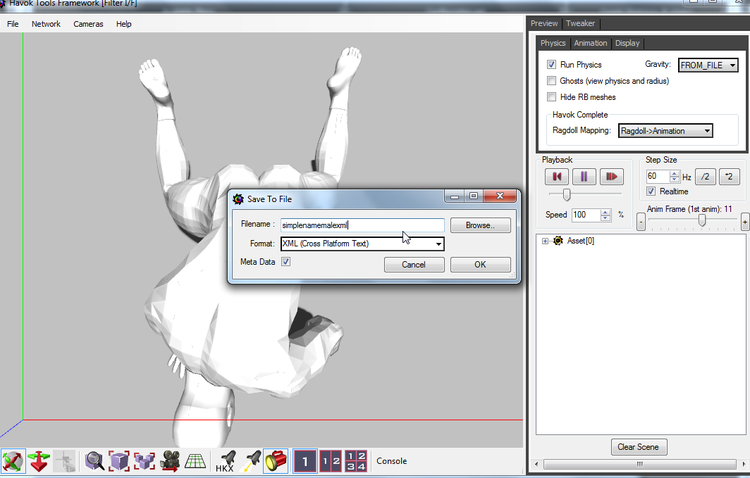The width and height of the screenshot is (750, 478).
Task: Decrease the step size Hz value
Action: (x=674, y=179)
